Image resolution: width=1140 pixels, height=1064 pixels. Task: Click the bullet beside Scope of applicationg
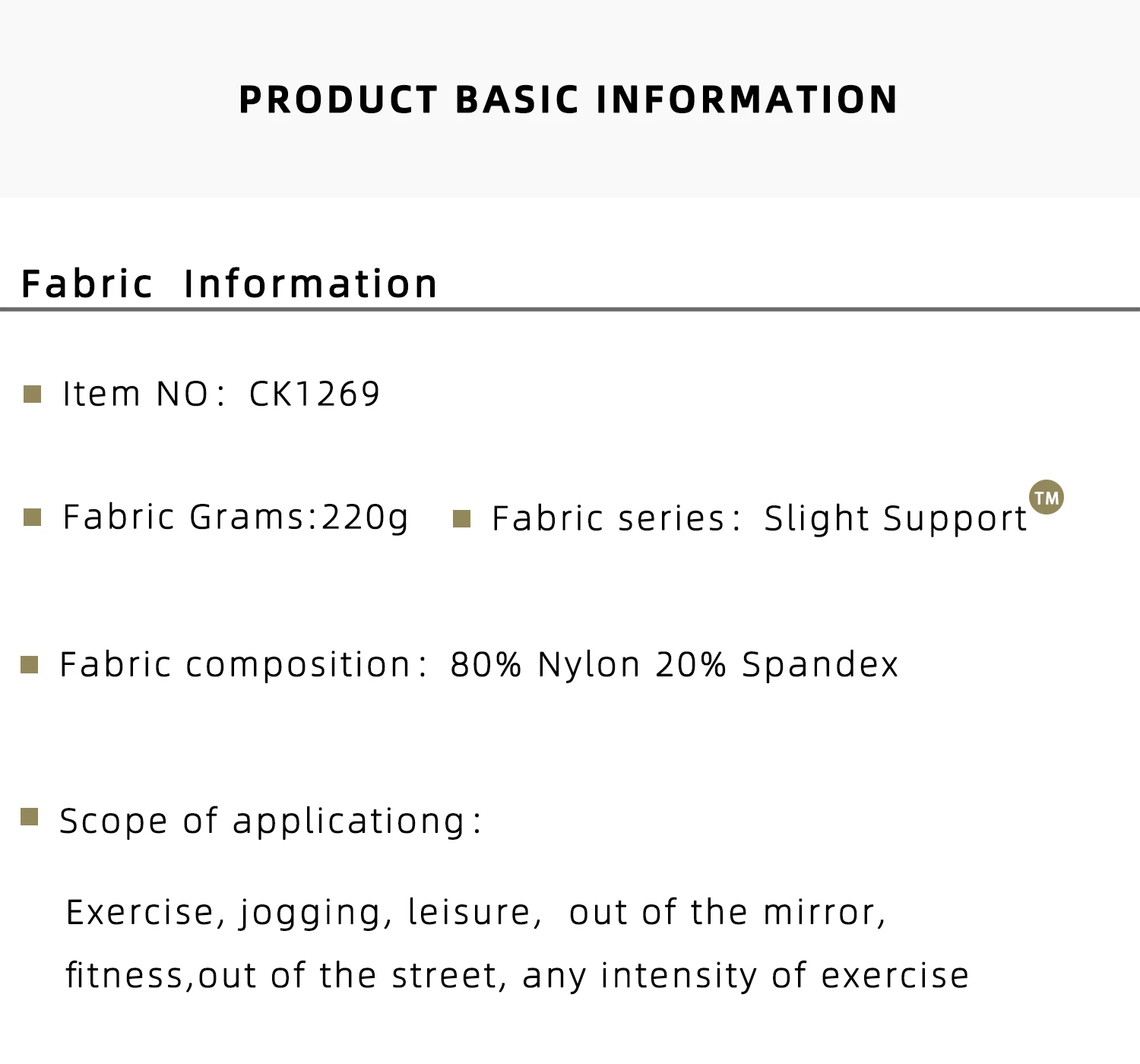pyautogui.click(x=29, y=817)
